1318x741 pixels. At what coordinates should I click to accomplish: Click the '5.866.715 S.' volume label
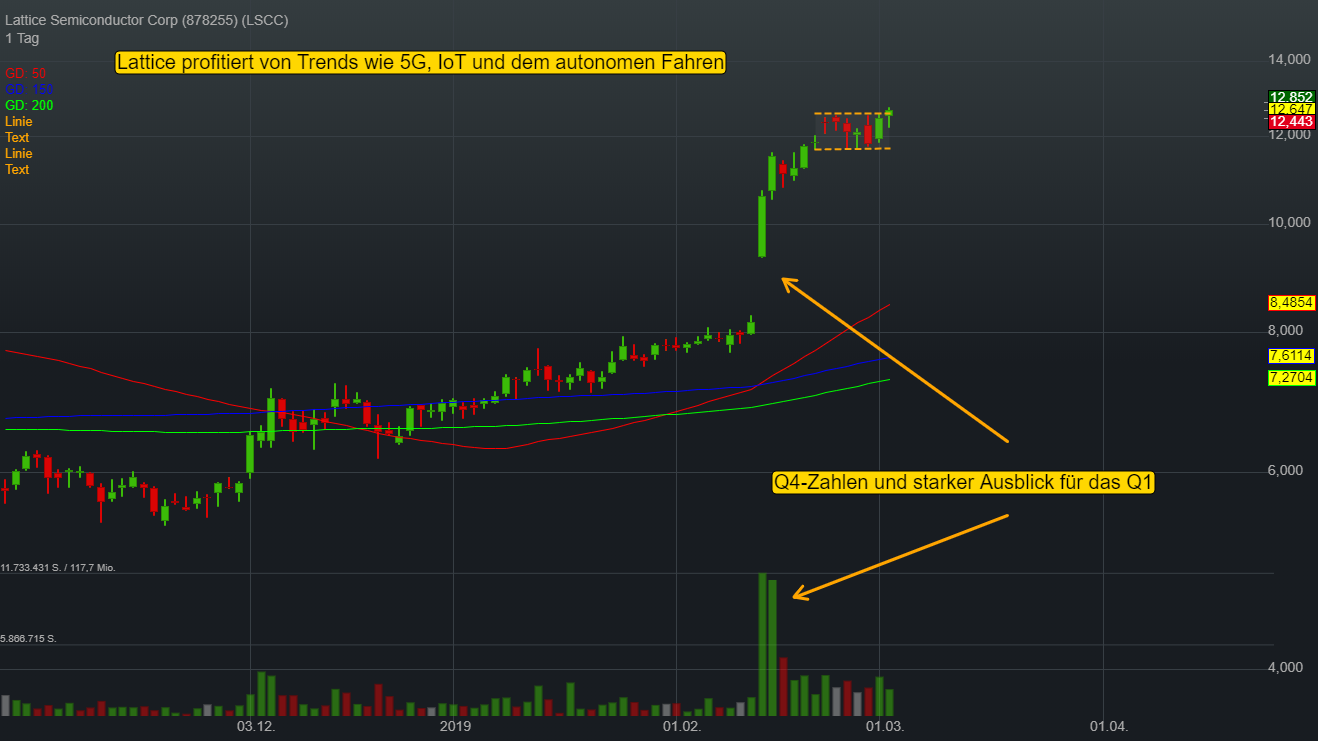tap(29, 638)
